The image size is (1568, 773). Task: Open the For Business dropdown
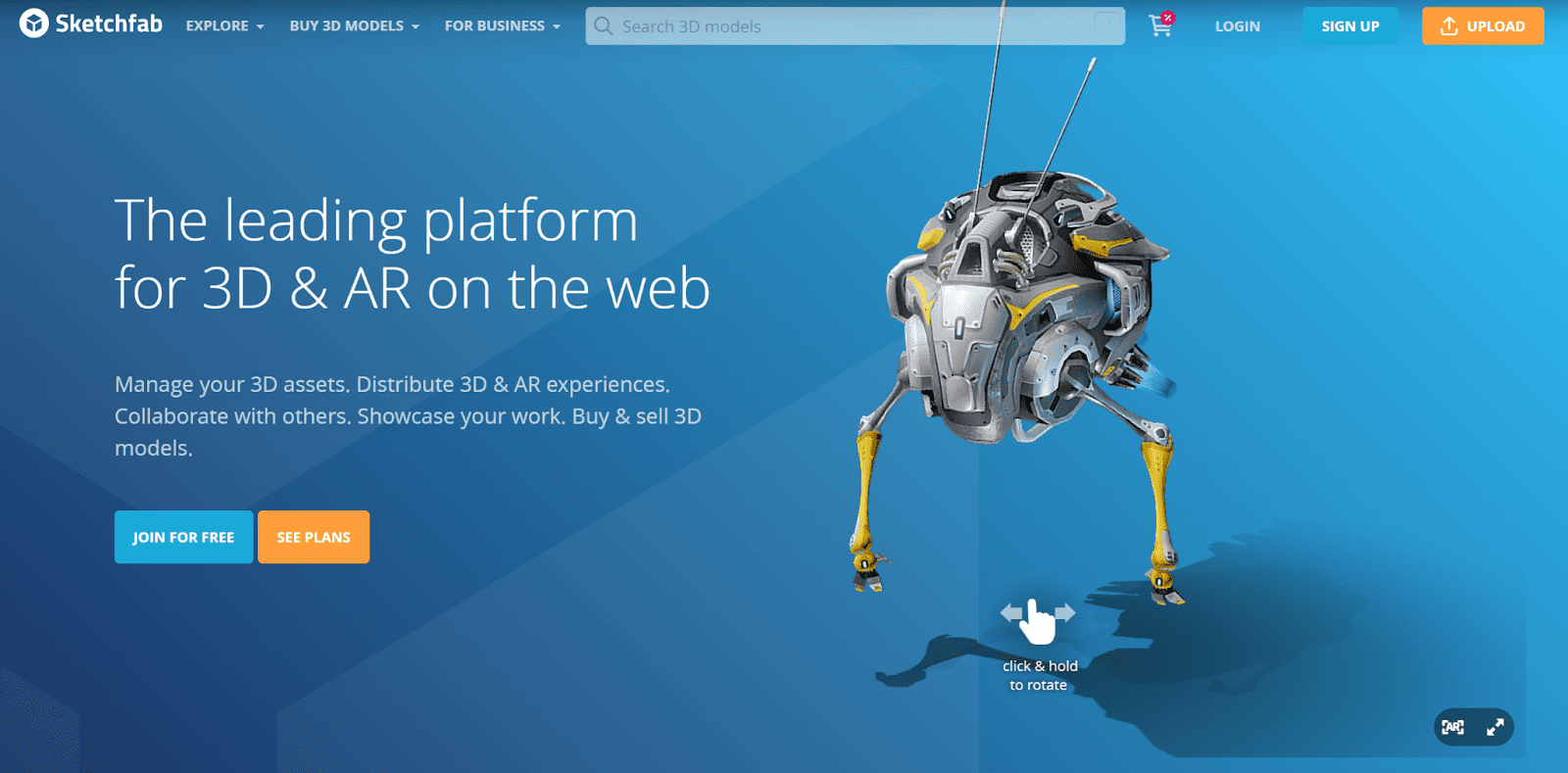[x=503, y=26]
